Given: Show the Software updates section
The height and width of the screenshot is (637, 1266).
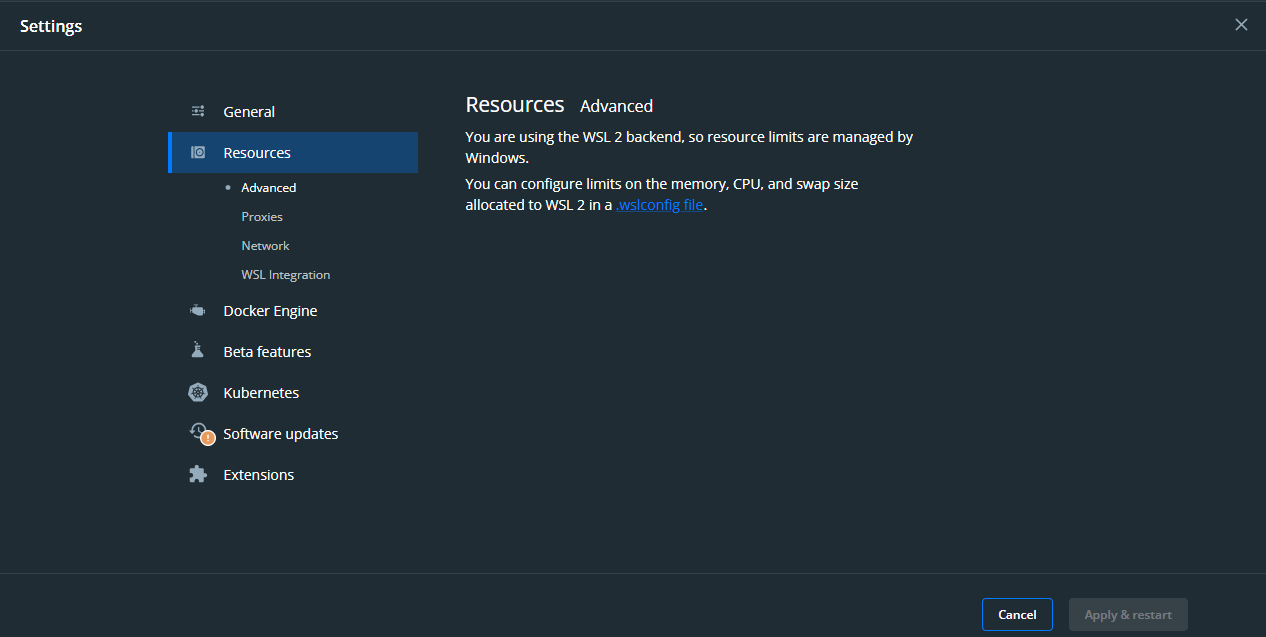Looking at the screenshot, I should coord(281,434).
